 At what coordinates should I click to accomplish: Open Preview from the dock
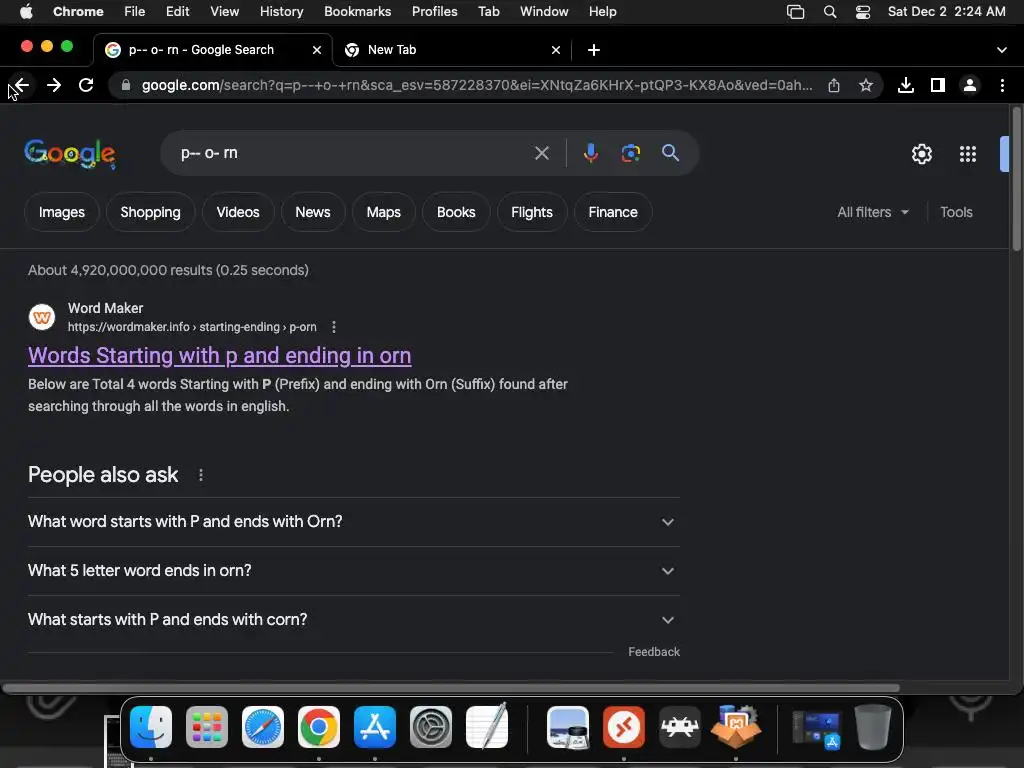(568, 727)
